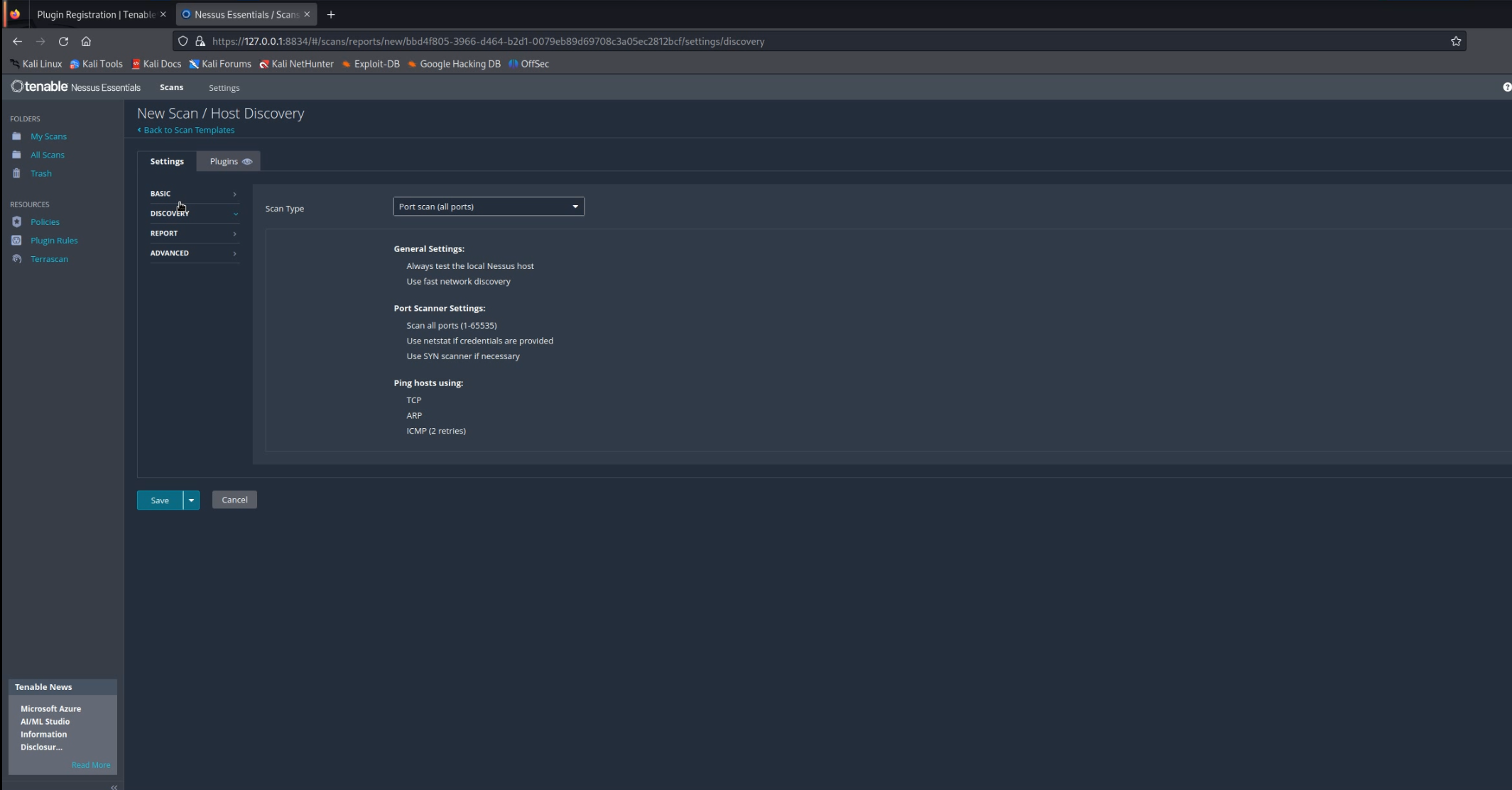Click the browser home icon
The image size is (1512, 790).
(x=86, y=41)
